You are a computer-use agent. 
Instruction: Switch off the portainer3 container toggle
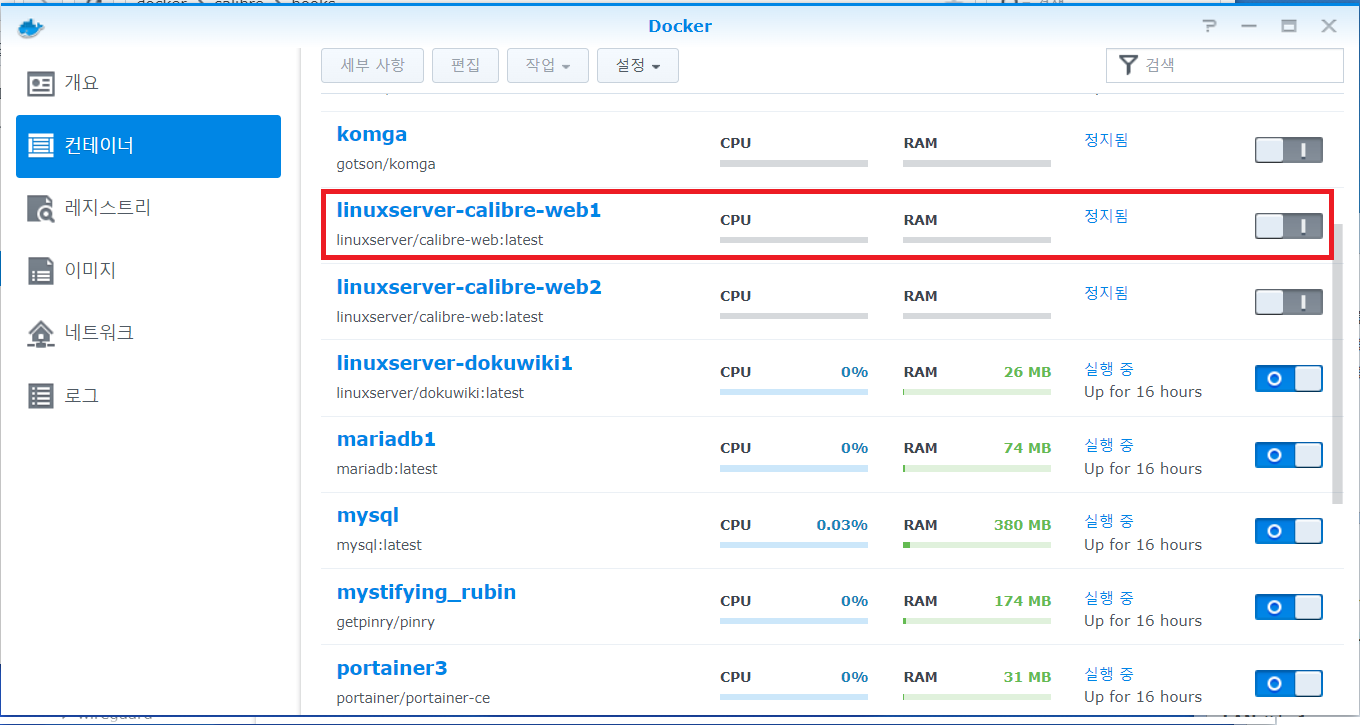click(x=1289, y=683)
